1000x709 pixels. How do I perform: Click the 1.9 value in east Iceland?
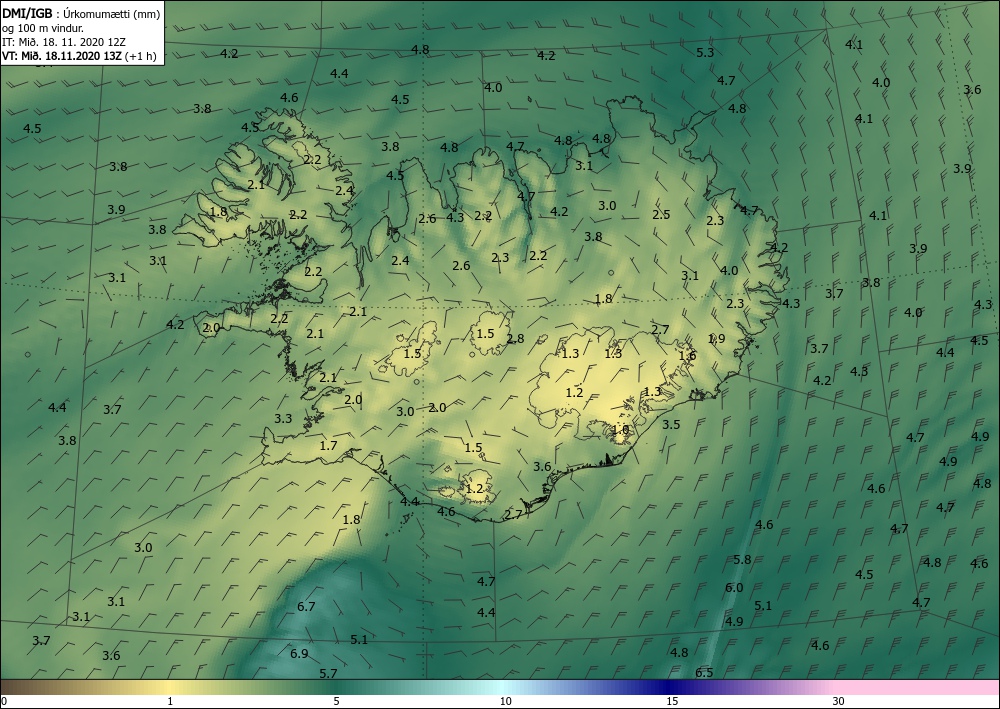point(716,339)
